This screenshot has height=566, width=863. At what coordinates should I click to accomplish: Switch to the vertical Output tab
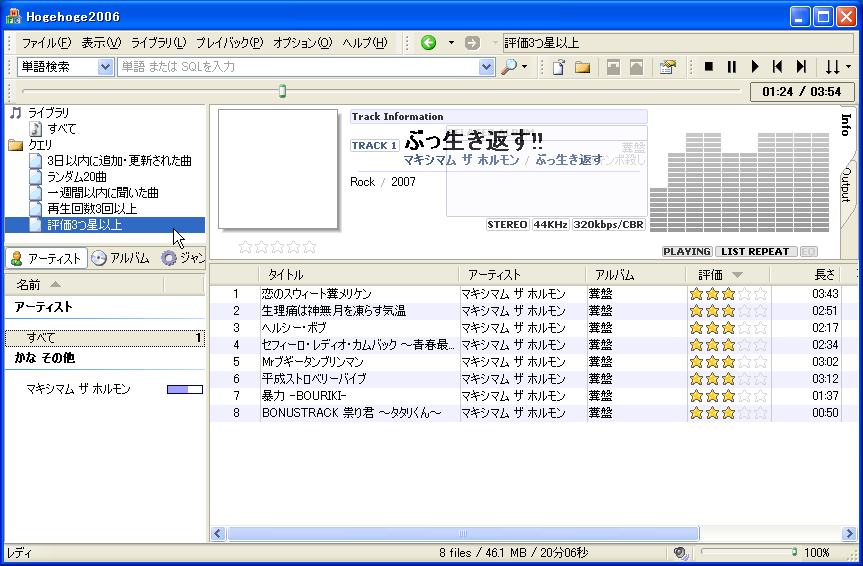pos(847,184)
